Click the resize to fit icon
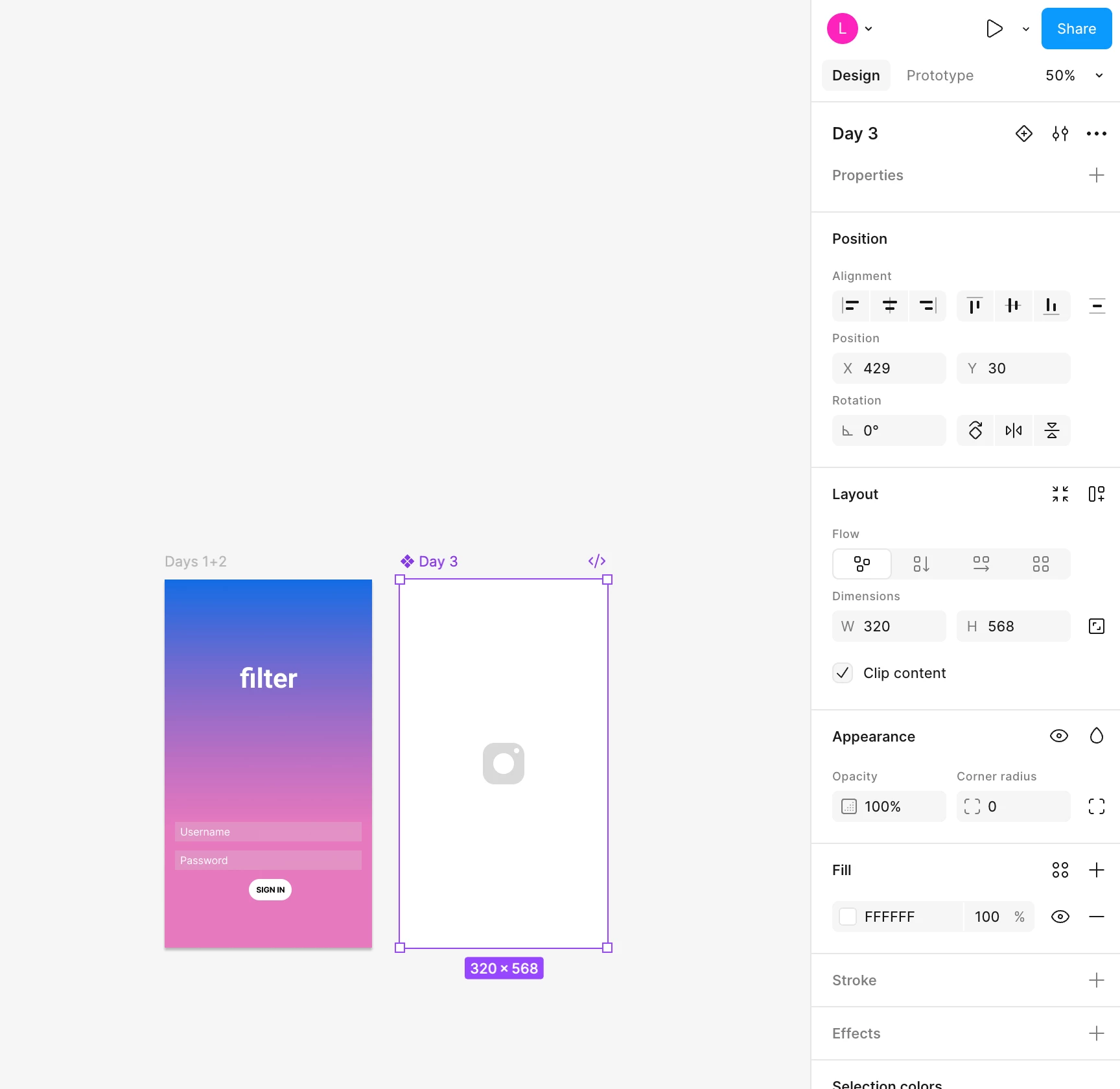 tap(1060, 494)
